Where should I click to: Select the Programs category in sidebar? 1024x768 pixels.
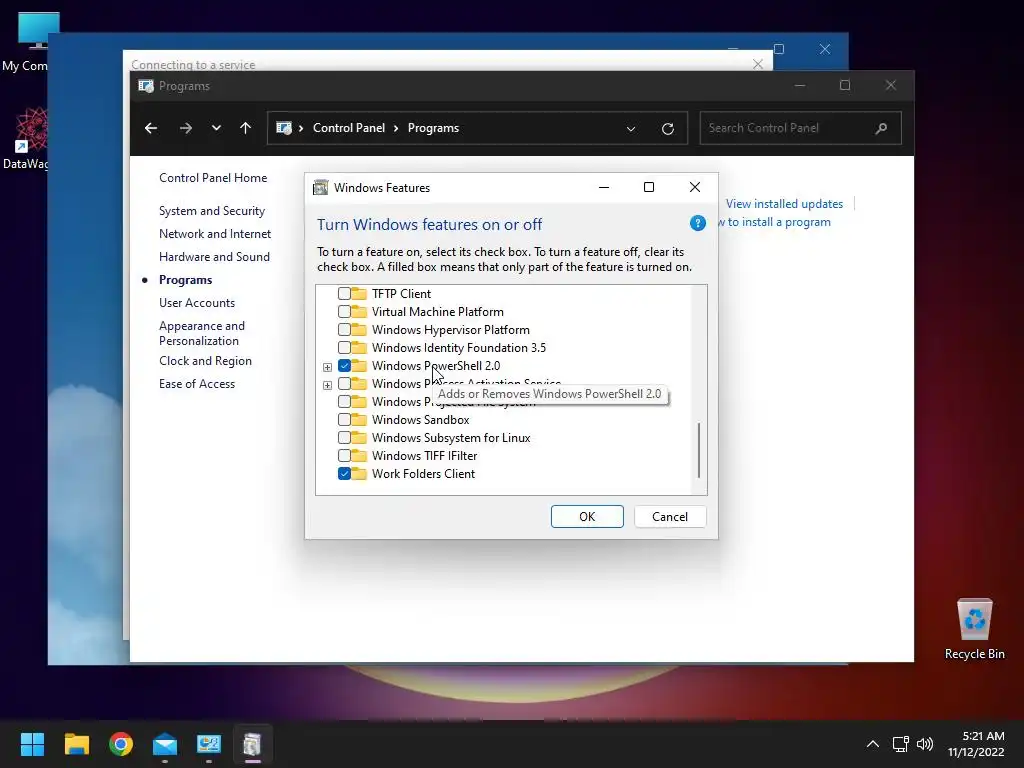coord(185,280)
